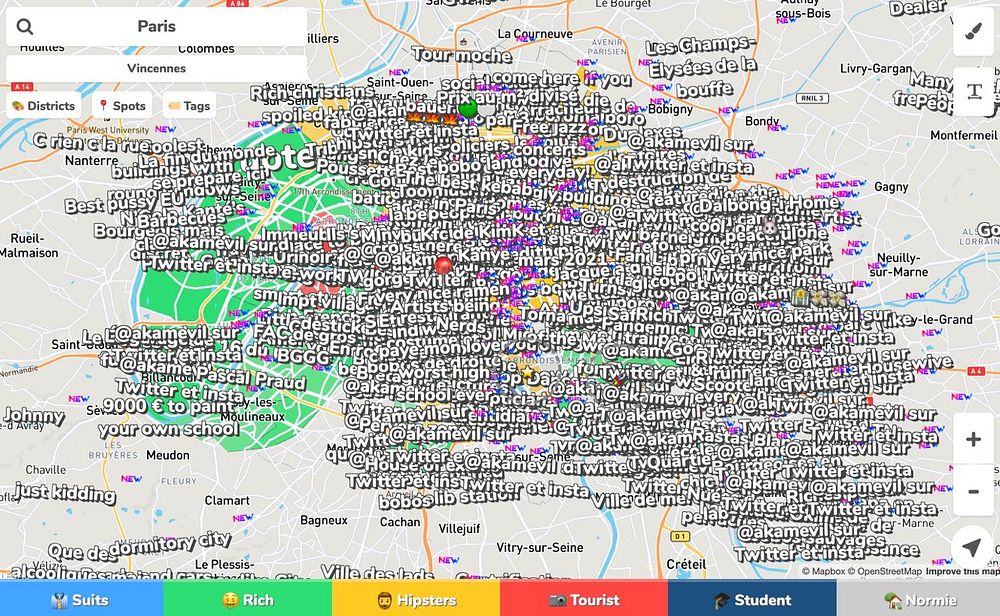The width and height of the screenshot is (1000, 616).
Task: Select the text T tool
Action: (973, 92)
